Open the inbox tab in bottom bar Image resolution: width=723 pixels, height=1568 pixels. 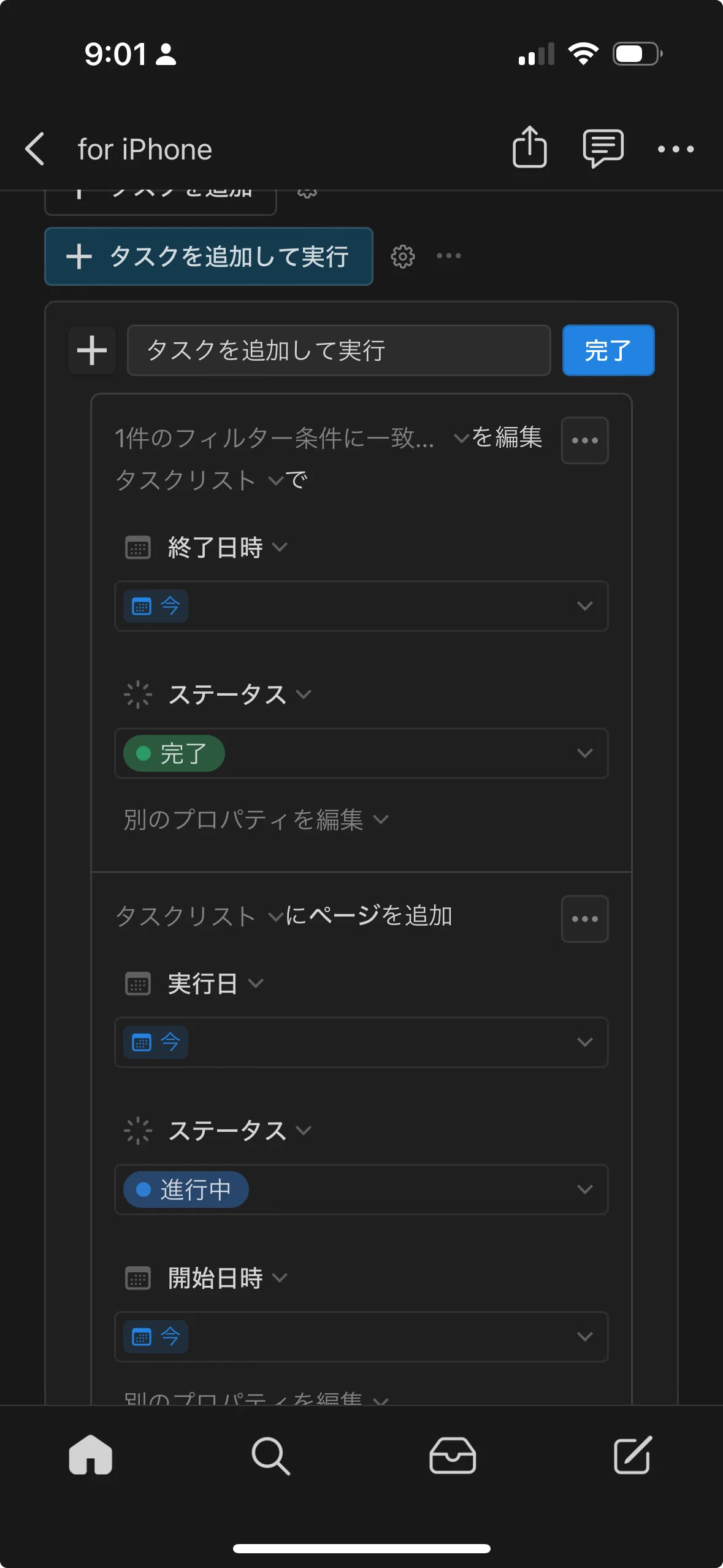click(x=453, y=1455)
